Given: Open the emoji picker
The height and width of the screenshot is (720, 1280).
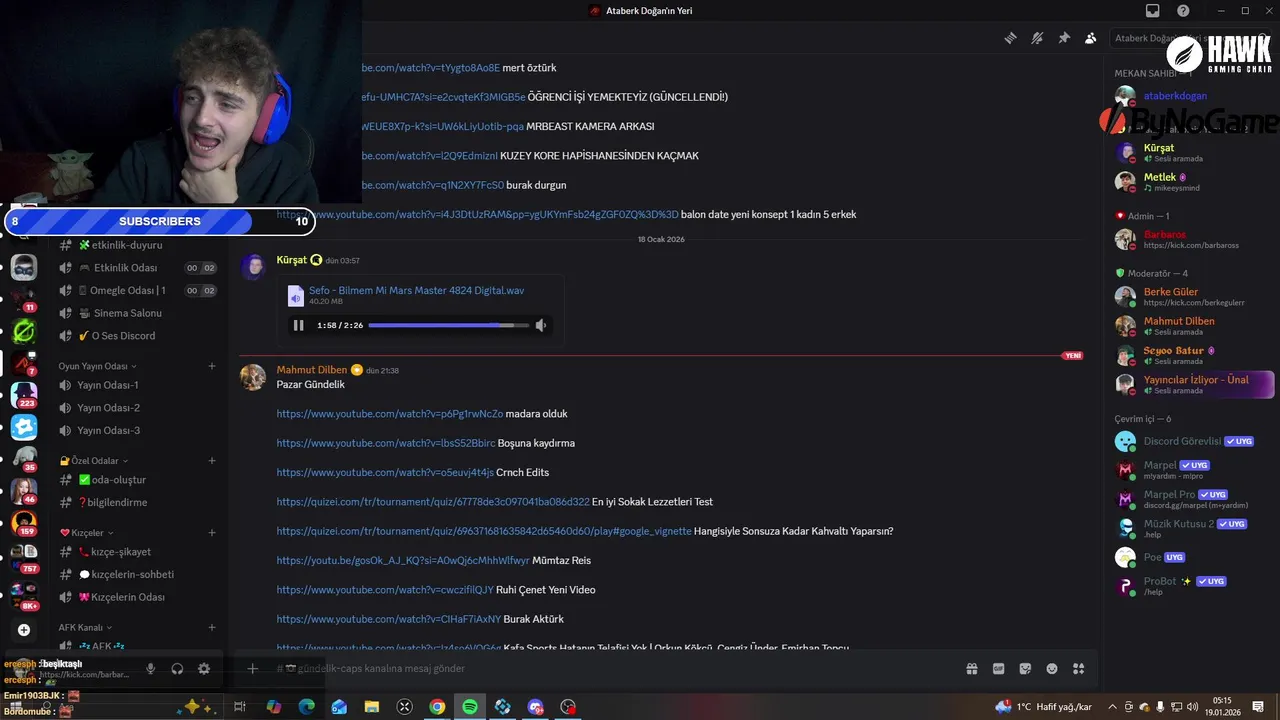Looking at the screenshot, I should coord(1051,669).
